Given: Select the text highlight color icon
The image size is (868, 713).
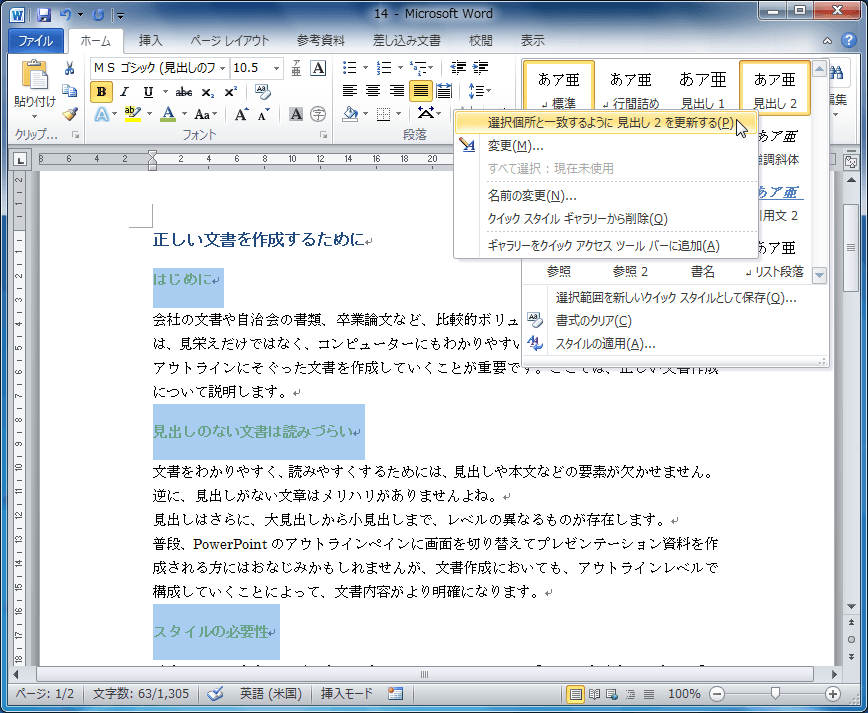Looking at the screenshot, I should click(x=131, y=115).
